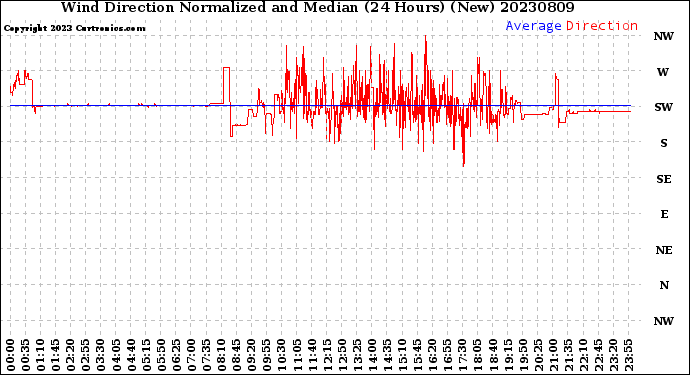
Task: Select the "04:40" time axis label
Action: coord(131,355)
